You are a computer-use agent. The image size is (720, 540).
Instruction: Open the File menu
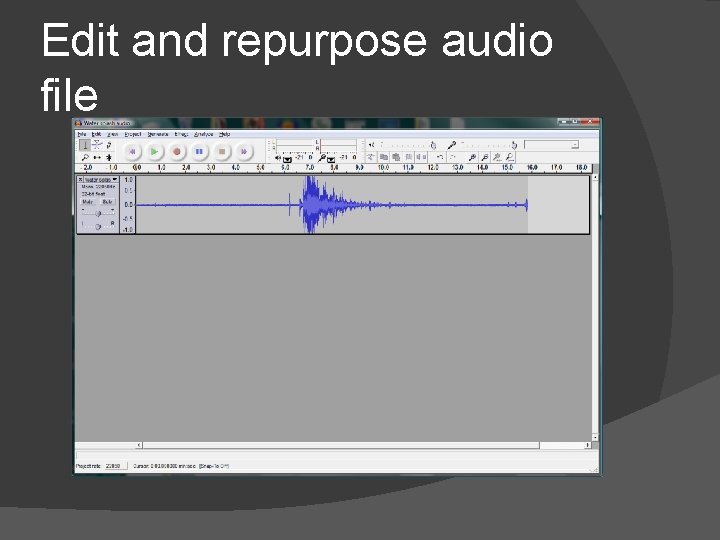pyautogui.click(x=82, y=134)
